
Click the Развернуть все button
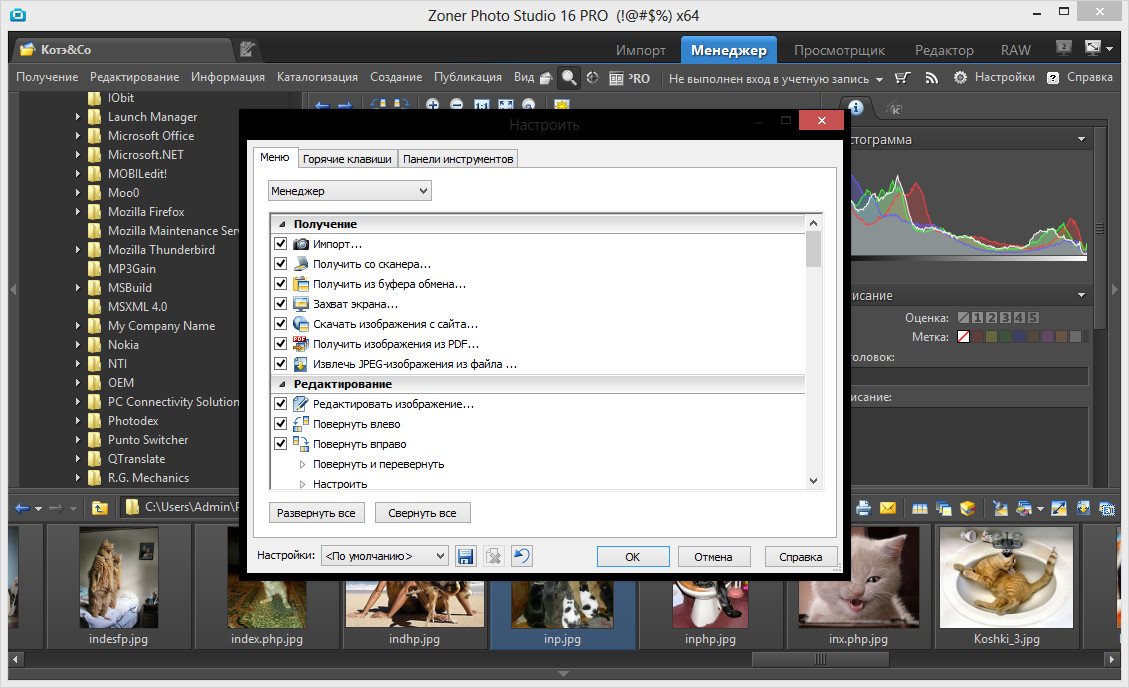coord(316,513)
